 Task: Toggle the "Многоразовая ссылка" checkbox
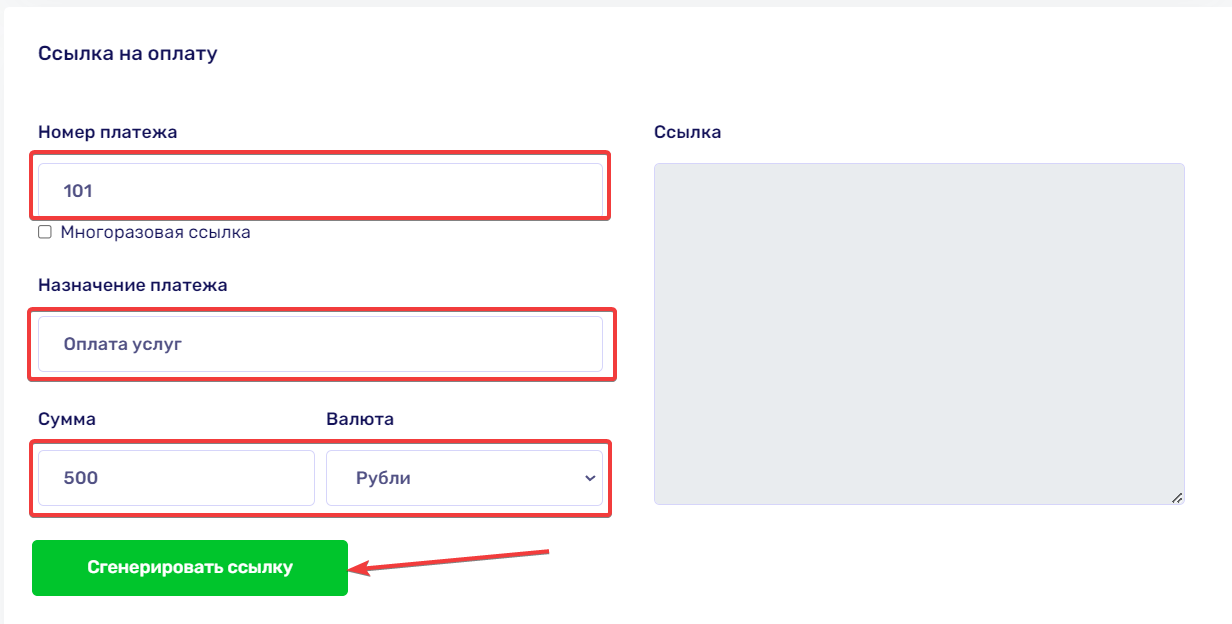[45, 232]
